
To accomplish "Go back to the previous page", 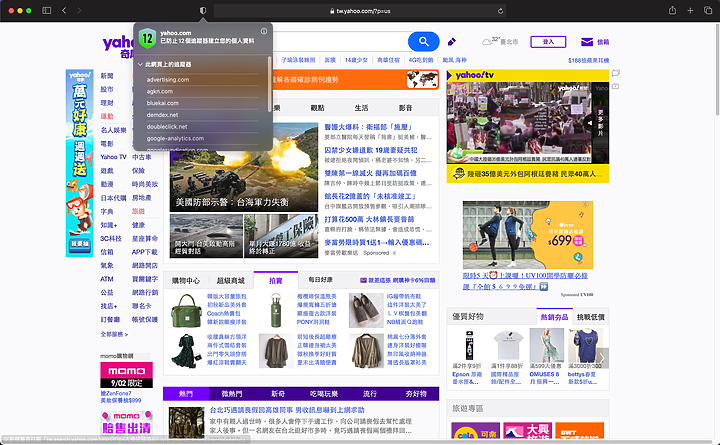I will (x=64, y=11).
